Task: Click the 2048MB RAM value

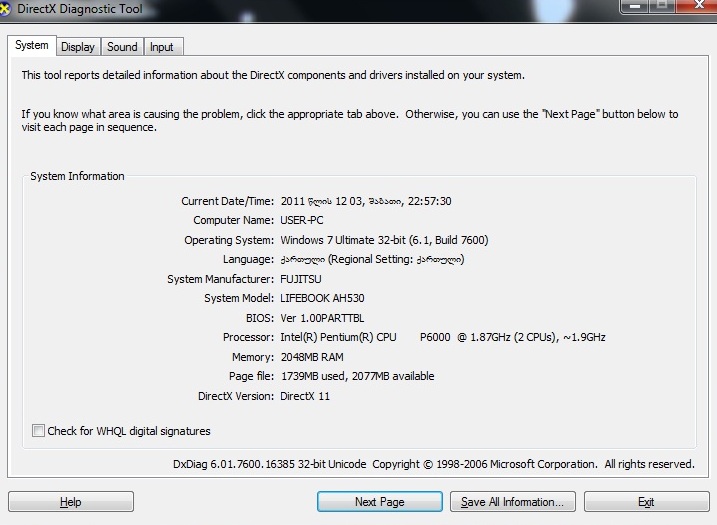Action: pyautogui.click(x=312, y=357)
